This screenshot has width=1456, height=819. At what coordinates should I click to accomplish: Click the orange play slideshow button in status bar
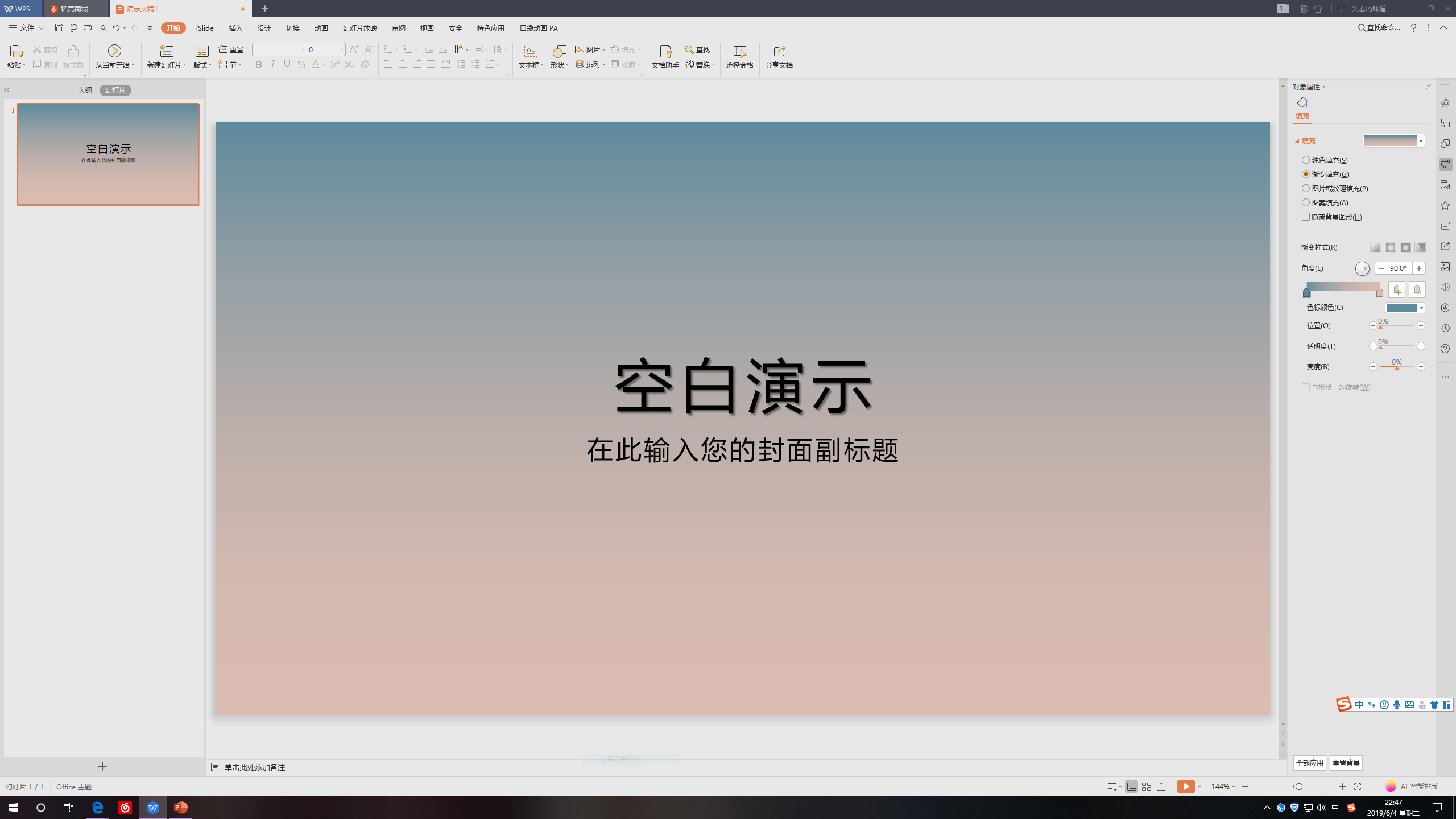1186,787
